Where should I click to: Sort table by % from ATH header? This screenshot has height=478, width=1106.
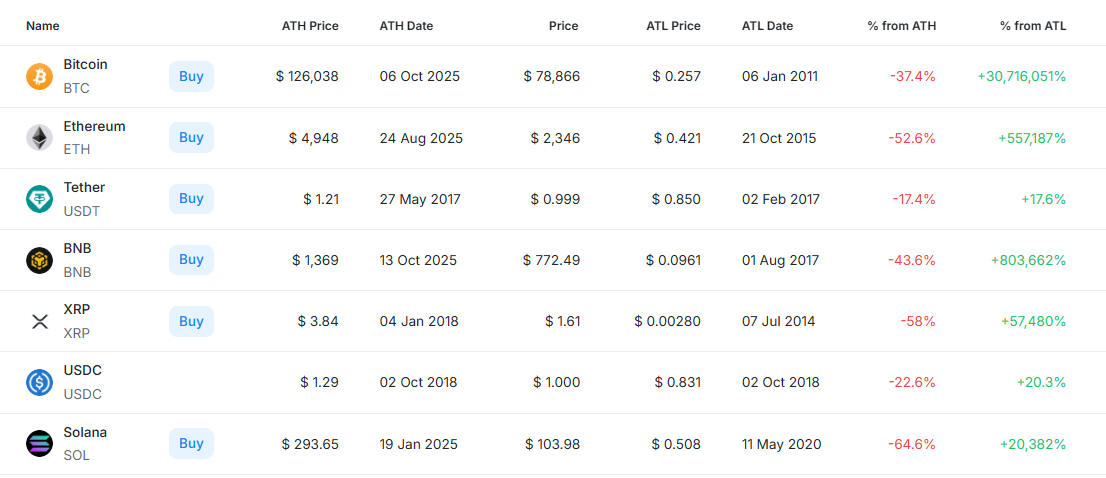click(x=901, y=26)
